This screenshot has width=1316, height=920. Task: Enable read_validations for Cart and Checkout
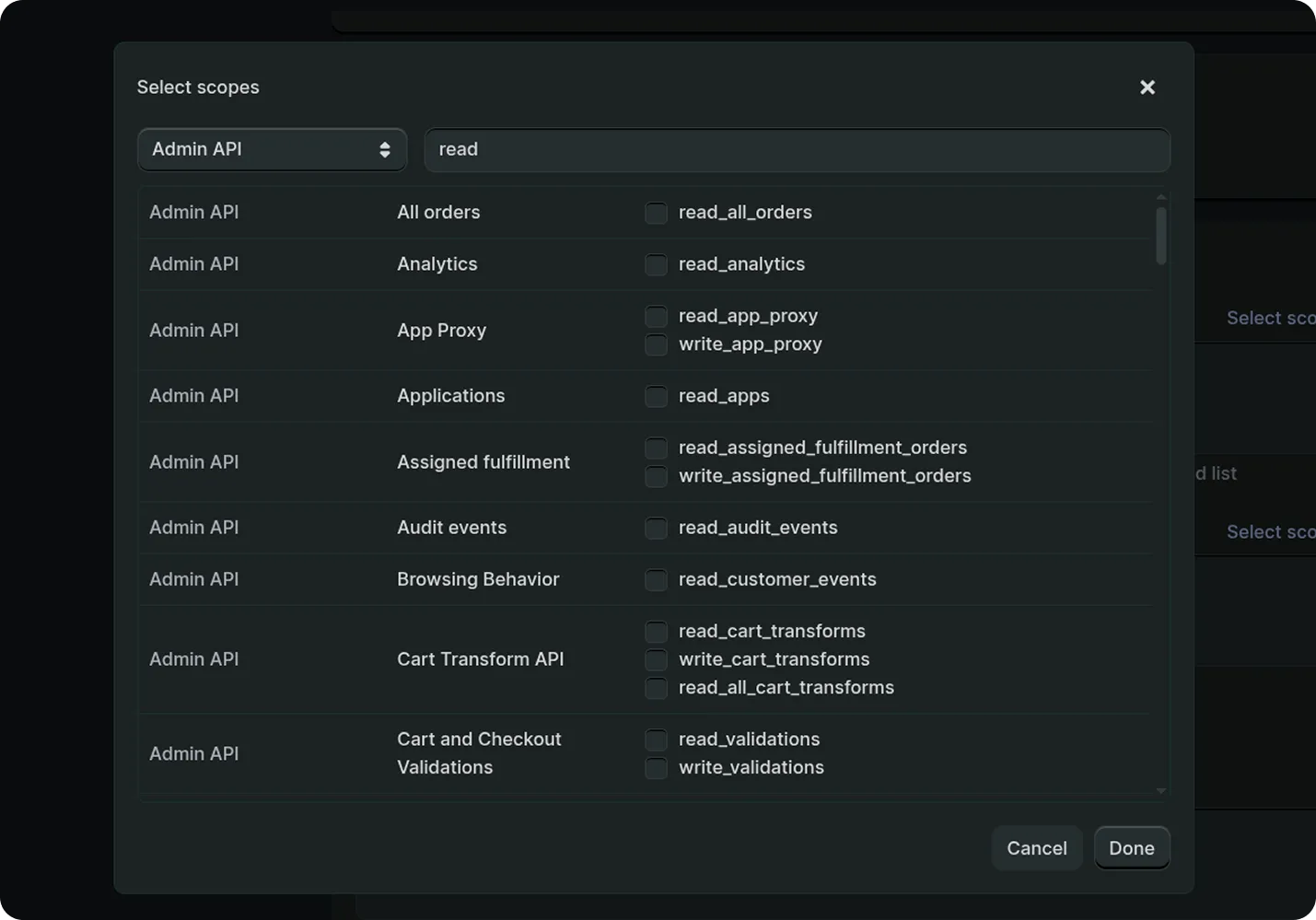[656, 739]
